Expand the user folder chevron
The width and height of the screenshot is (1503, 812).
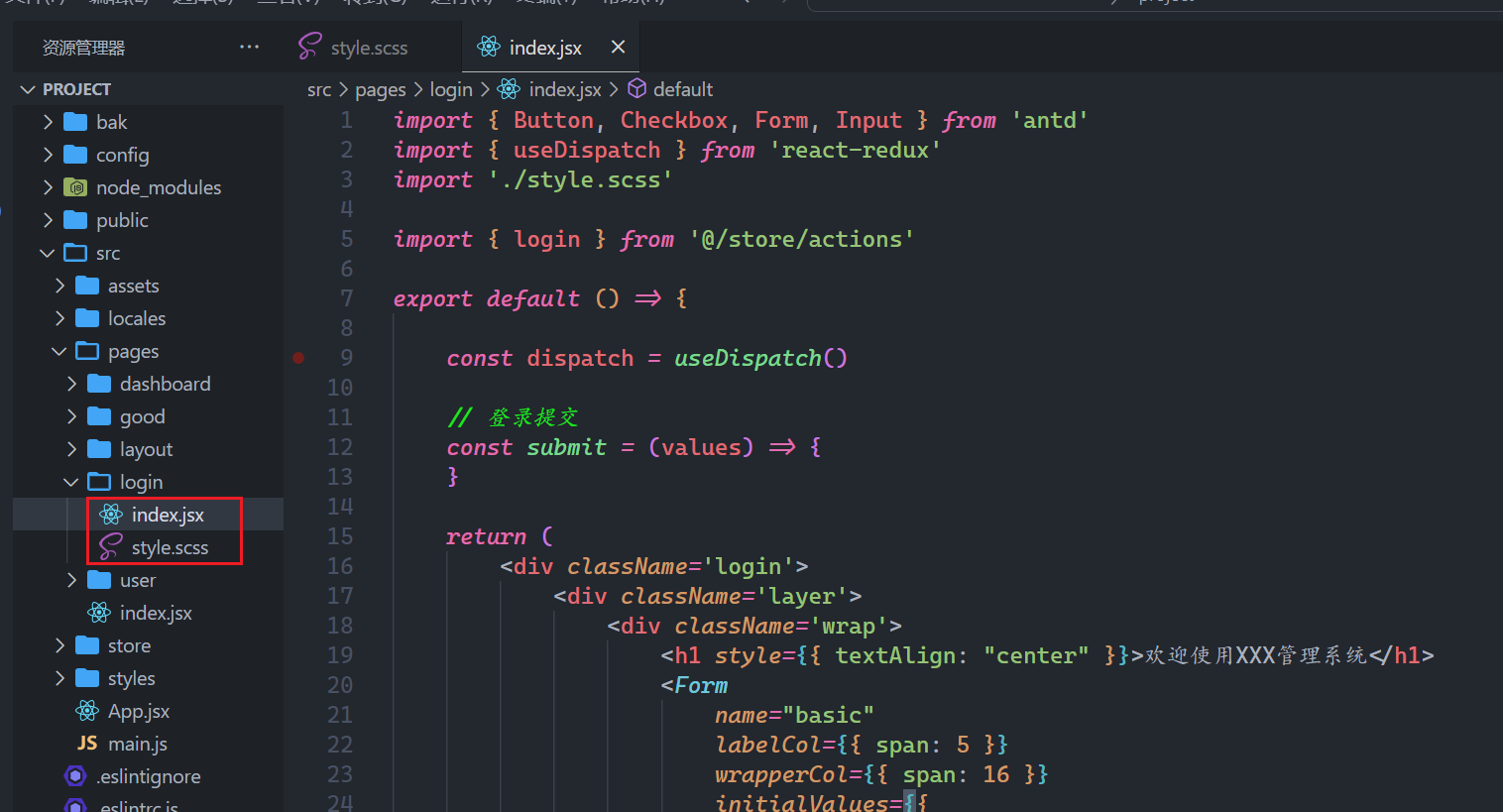point(72,580)
